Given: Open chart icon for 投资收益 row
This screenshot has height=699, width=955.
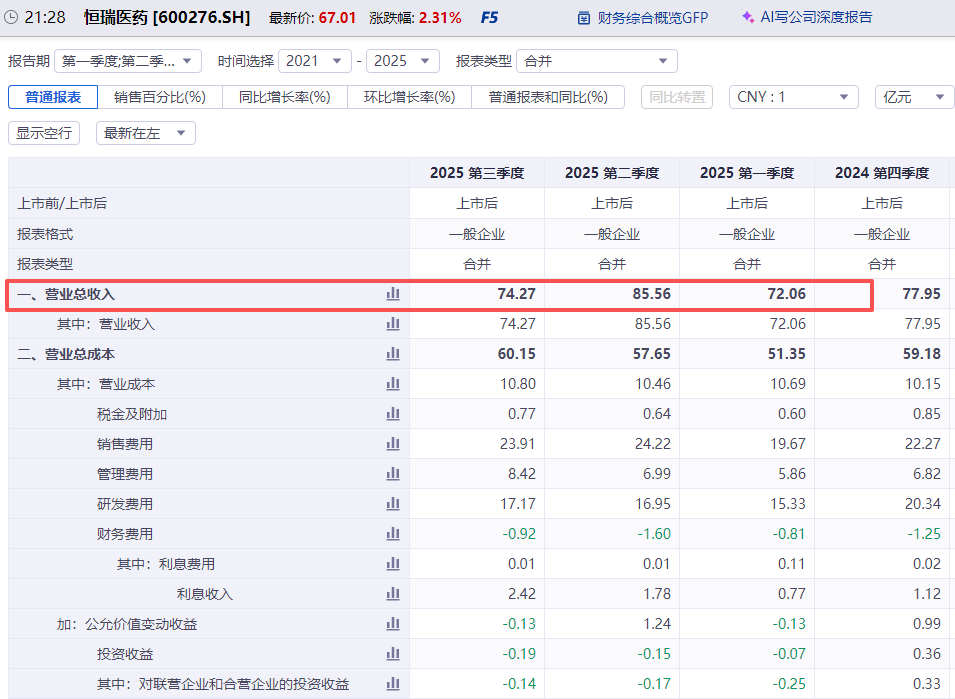Looking at the screenshot, I should 393,654.
